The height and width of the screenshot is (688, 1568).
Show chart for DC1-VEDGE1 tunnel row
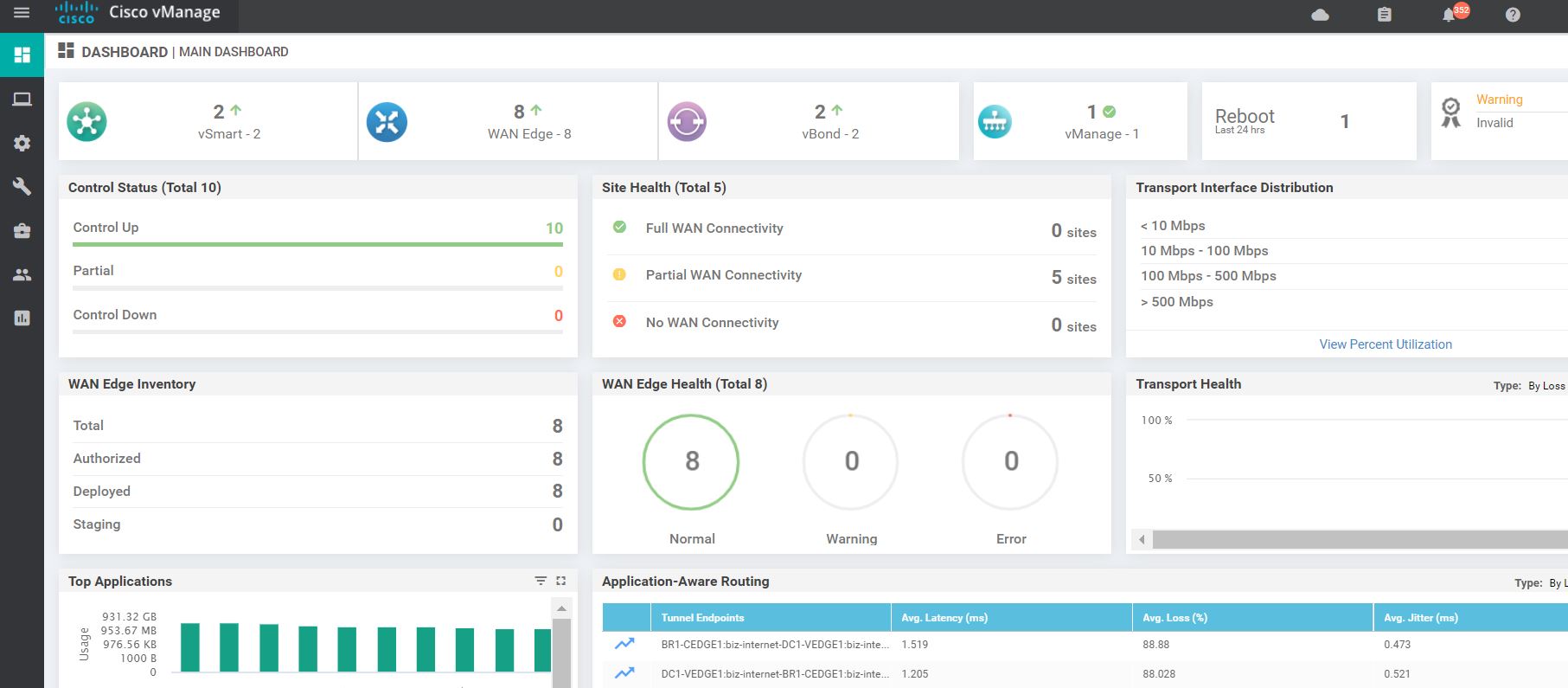tap(624, 673)
